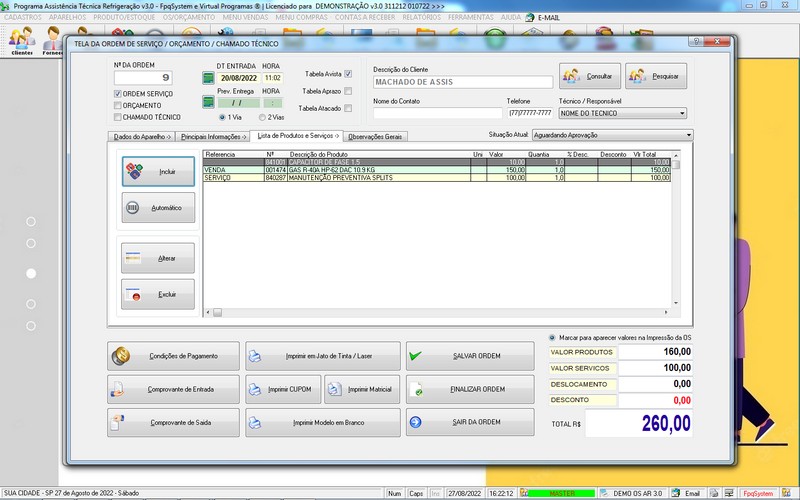The height and width of the screenshot is (500, 800).
Task: Click FpqSystem link in status bar
Action: (758, 493)
